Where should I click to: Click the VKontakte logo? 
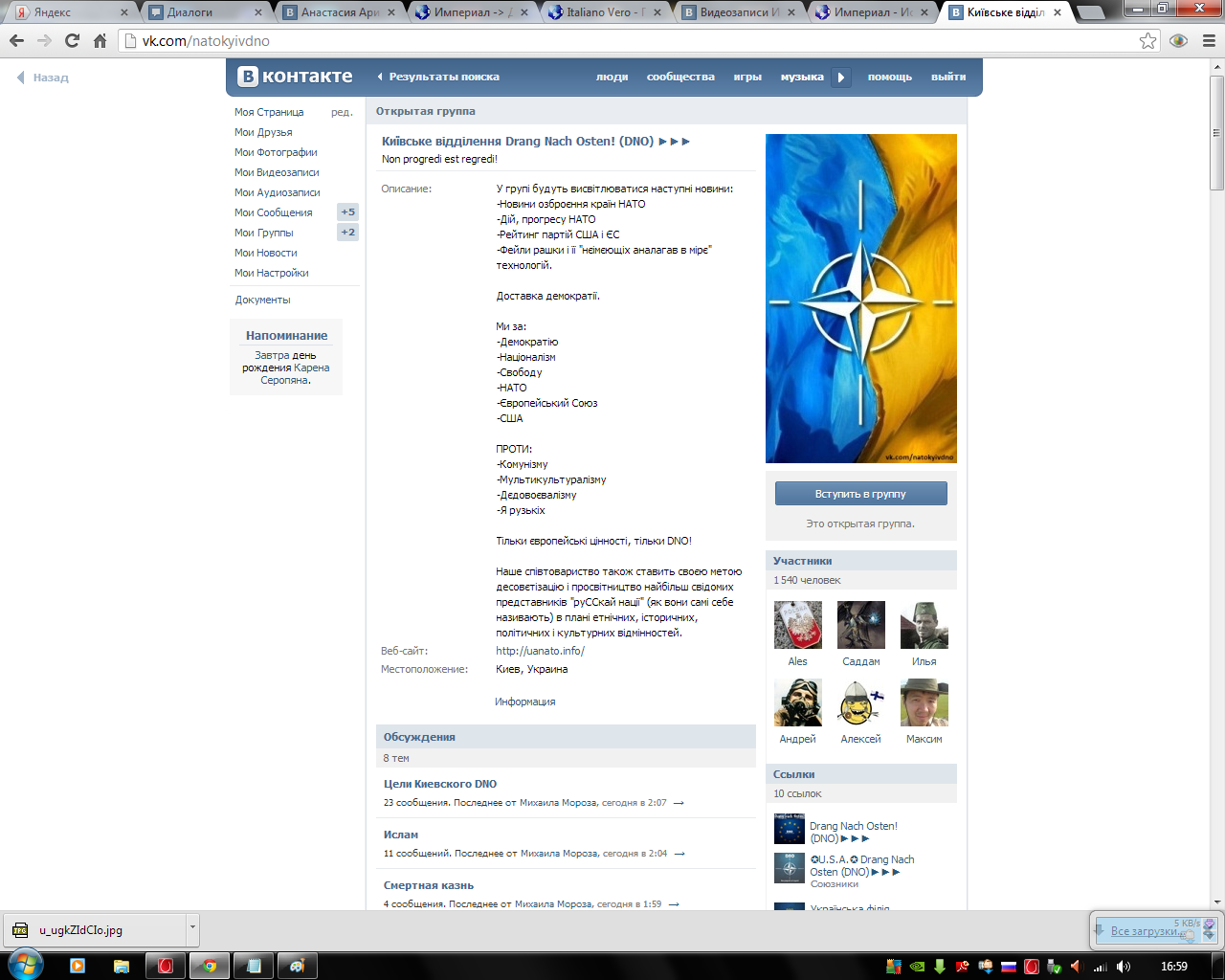coord(295,77)
